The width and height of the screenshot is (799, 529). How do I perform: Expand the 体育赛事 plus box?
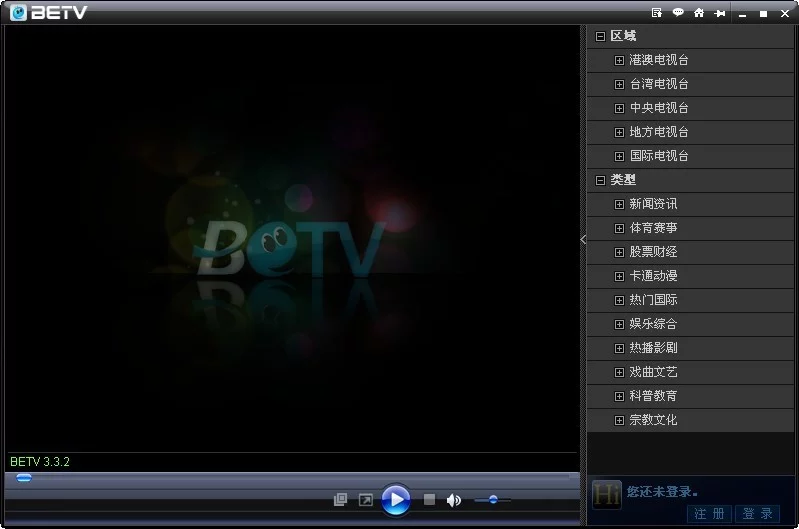(x=619, y=228)
